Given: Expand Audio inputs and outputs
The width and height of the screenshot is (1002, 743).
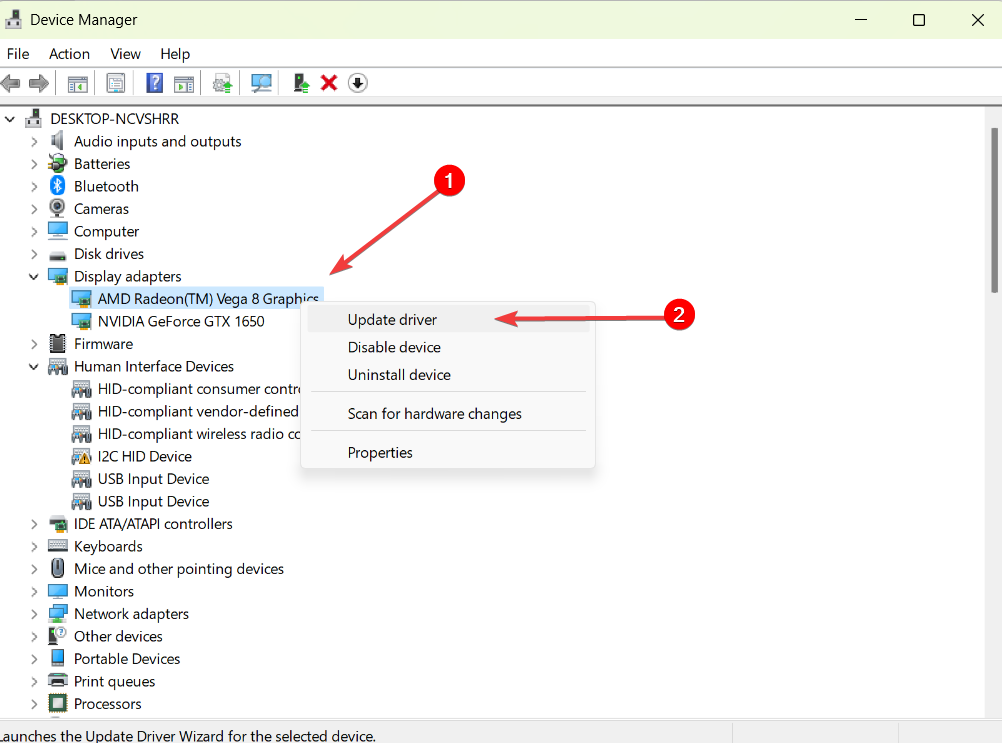Looking at the screenshot, I should [34, 141].
